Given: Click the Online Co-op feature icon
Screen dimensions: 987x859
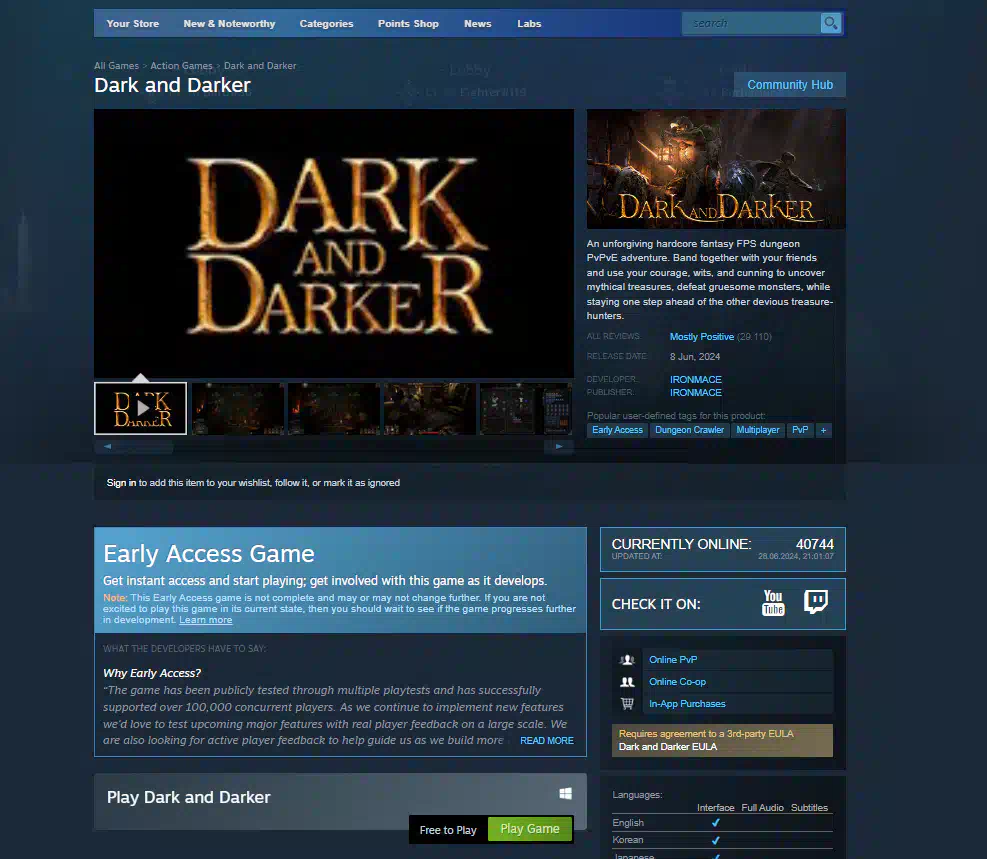Looking at the screenshot, I should pyautogui.click(x=627, y=682).
